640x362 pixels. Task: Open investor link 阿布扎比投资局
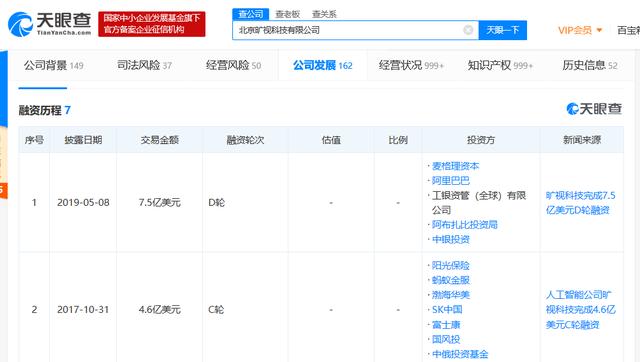pos(464,225)
